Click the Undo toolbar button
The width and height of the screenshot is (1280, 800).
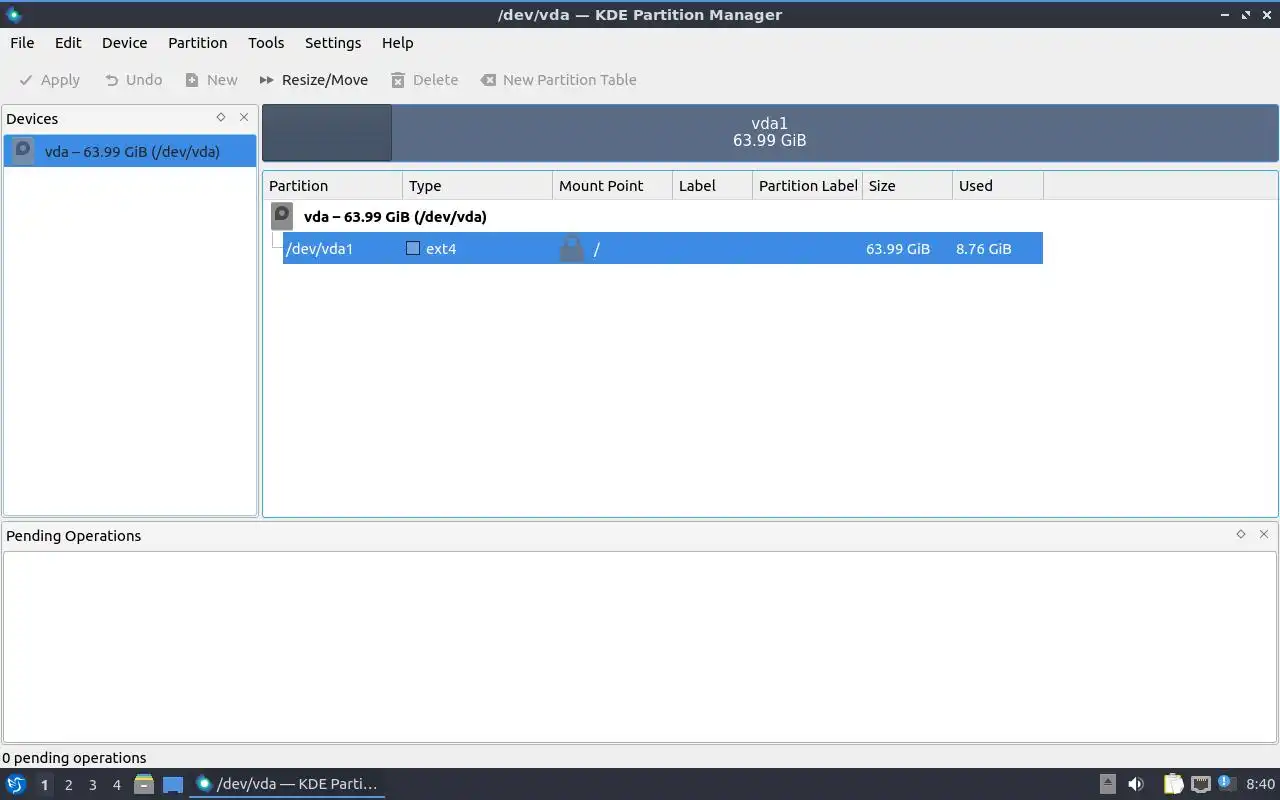133,80
